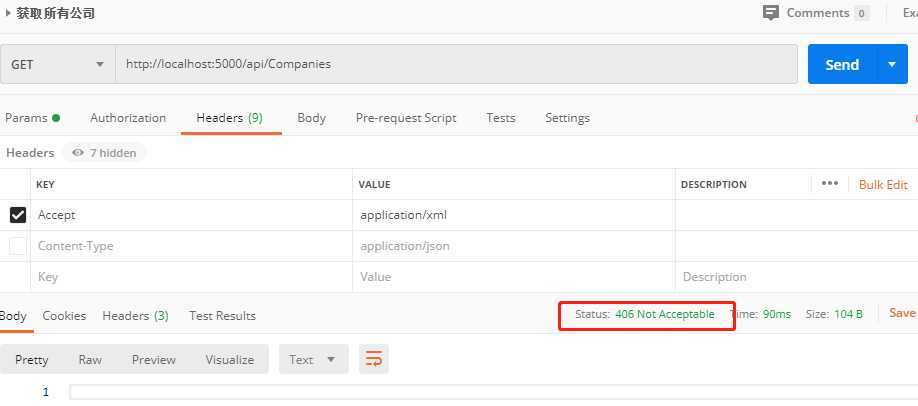This screenshot has width=918, height=406.
Task: Toggle the line wrap icon
Action: tap(374, 359)
